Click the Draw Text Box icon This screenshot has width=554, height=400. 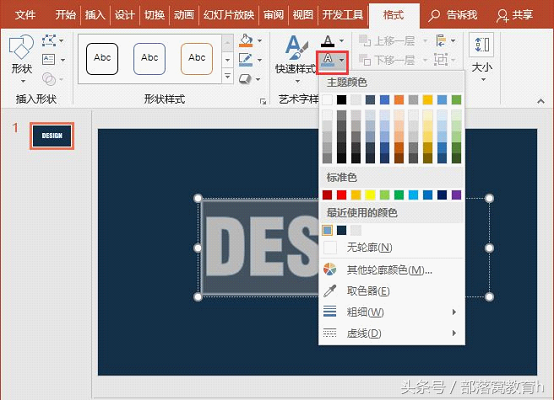[x=48, y=59]
